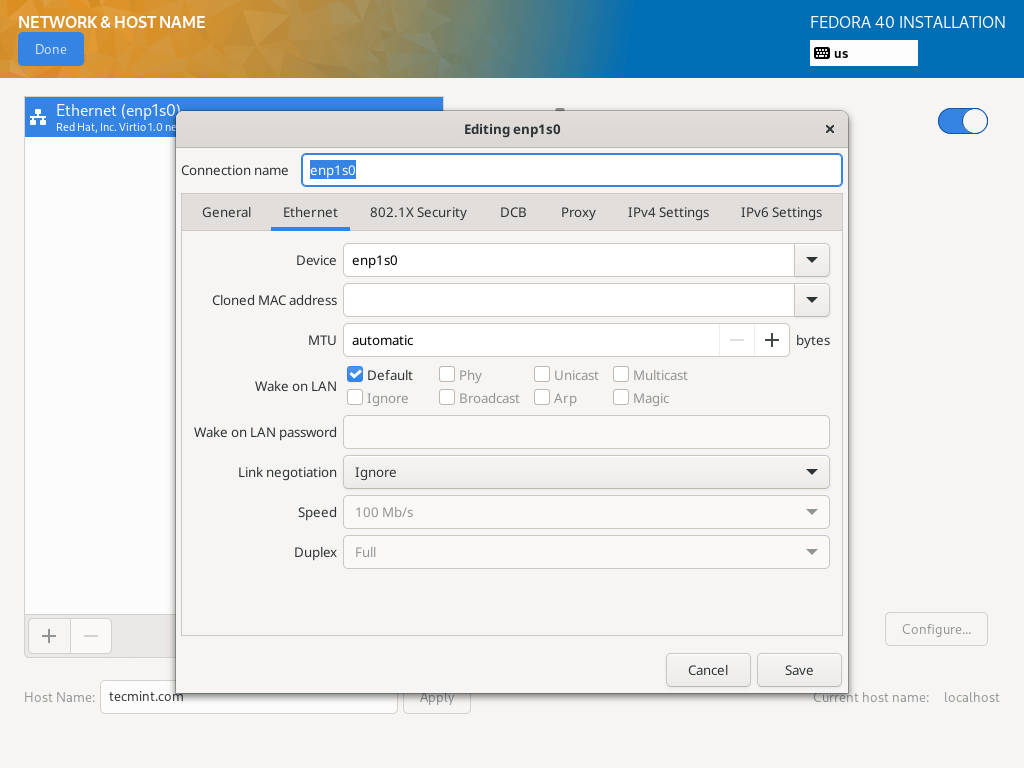Open the Device dropdown arrow
1024x768 pixels.
coord(811,260)
